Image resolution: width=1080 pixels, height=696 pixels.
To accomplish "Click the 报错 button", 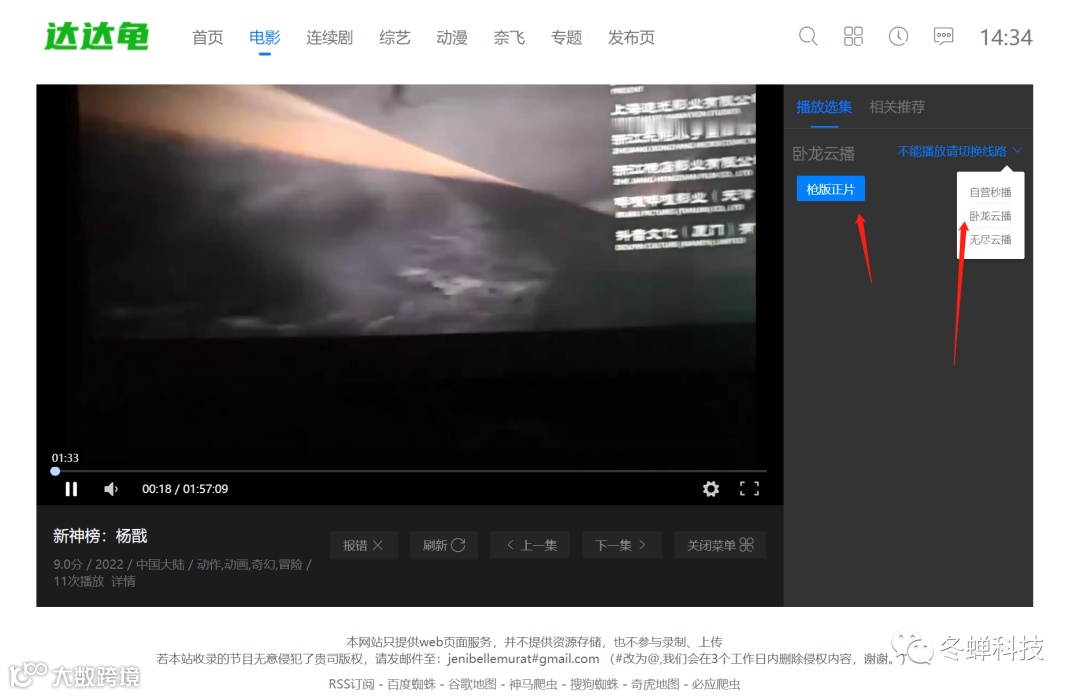I will 364,545.
